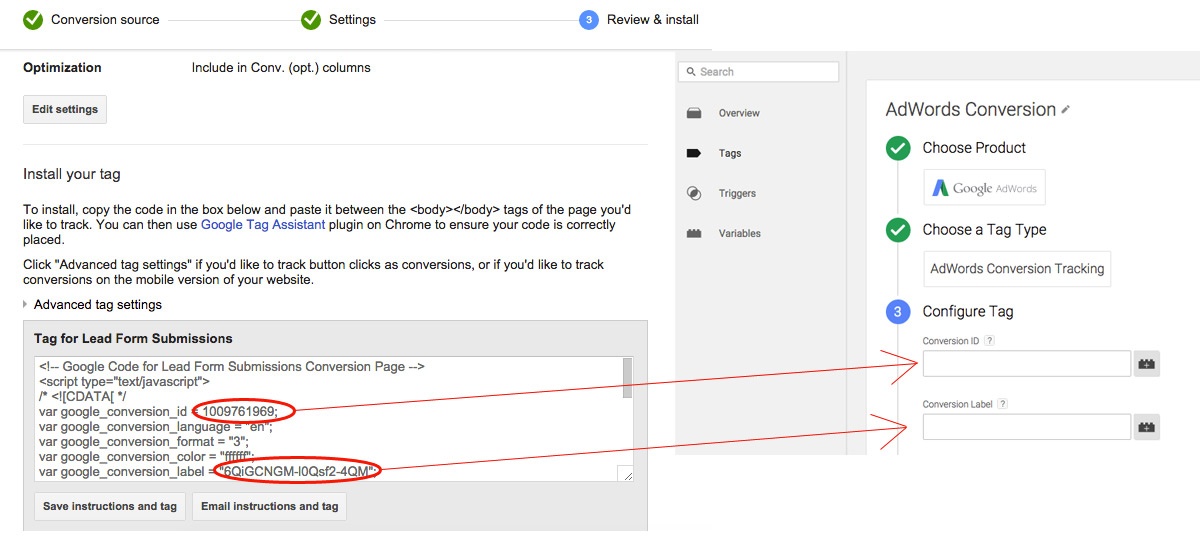Click the Tags sidebar icon
This screenshot has width=1200, height=550.
[x=694, y=153]
